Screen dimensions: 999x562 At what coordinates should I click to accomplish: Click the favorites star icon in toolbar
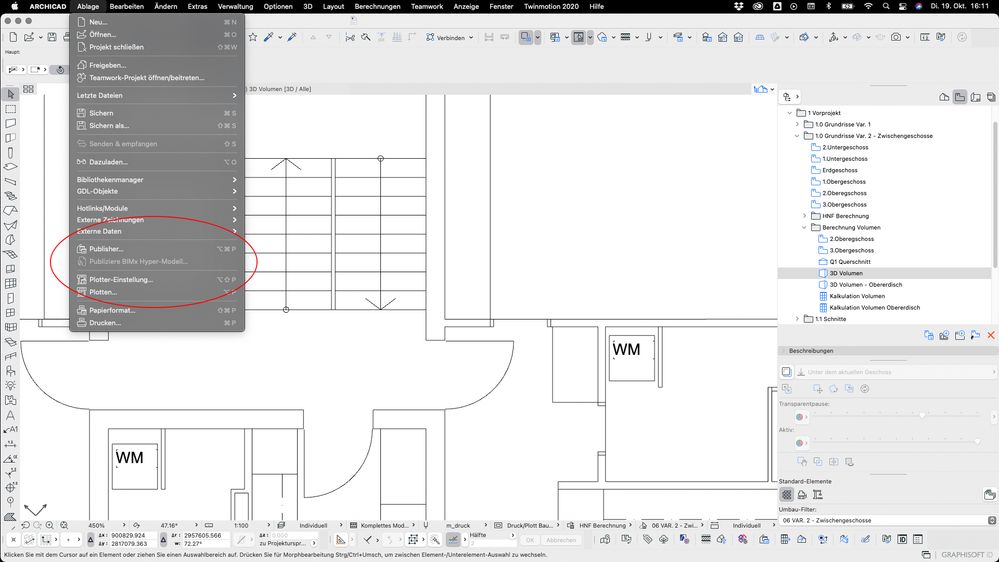click(x=252, y=38)
